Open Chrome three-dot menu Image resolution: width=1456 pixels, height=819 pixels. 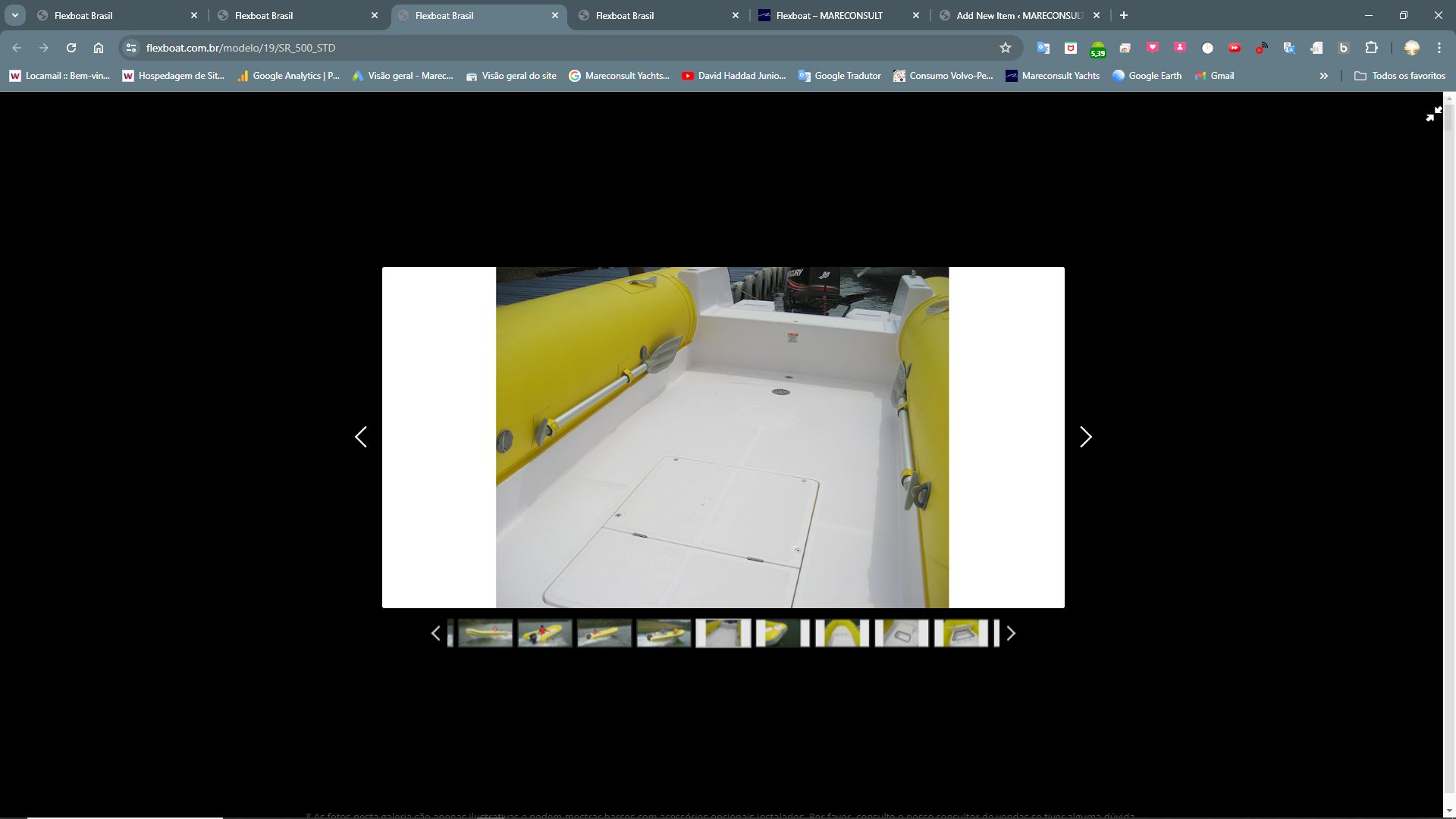[x=1439, y=48]
